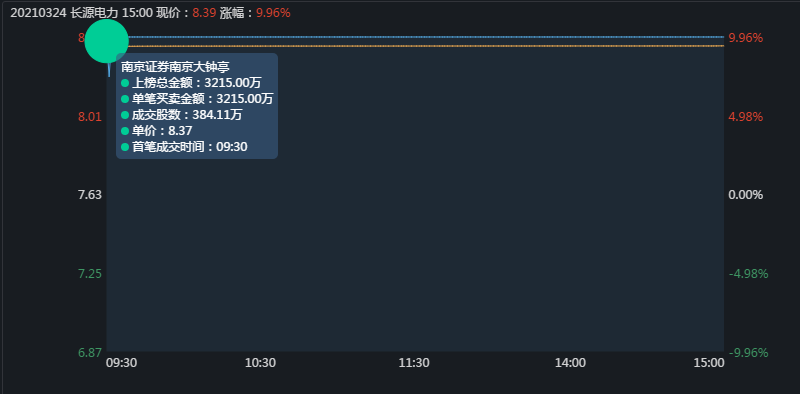Click the -4.98% percentage axis label
Viewport: 800px width, 394px height.
748,274
